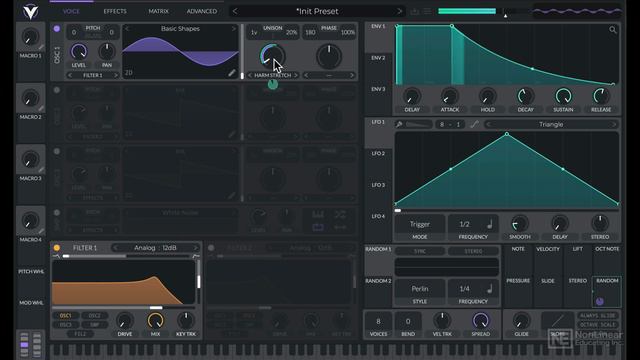Click the Spread knob

480,321
